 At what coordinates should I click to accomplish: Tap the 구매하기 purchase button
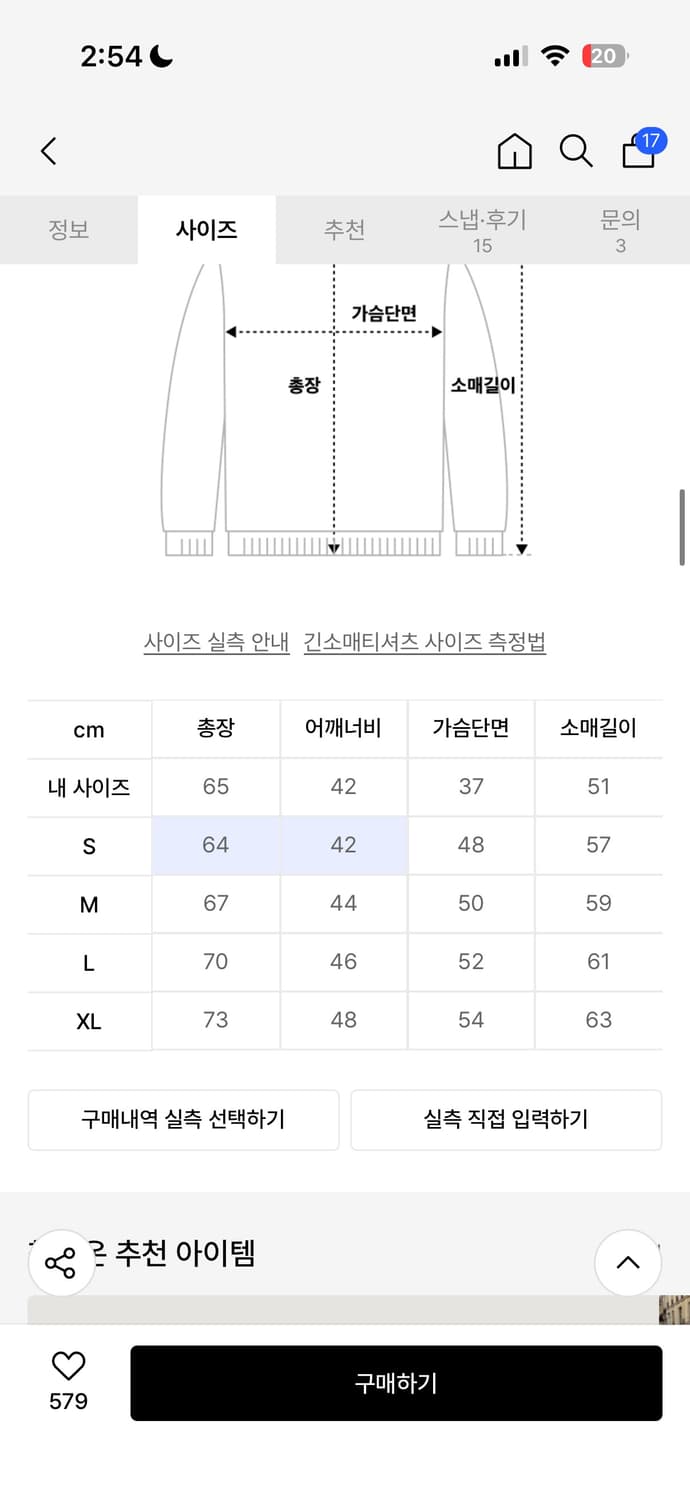pyautogui.click(x=396, y=1383)
